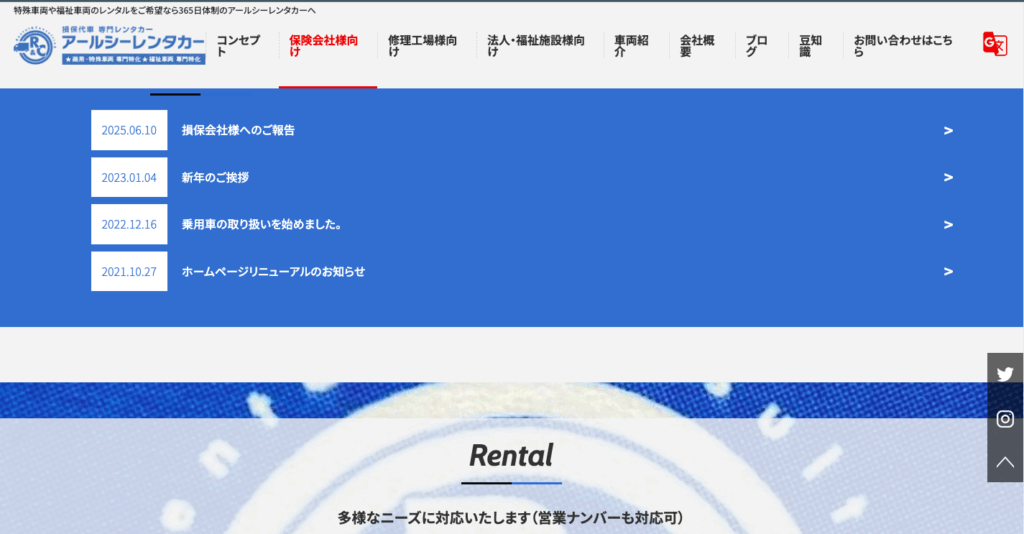Open the ブログ menu item
This screenshot has width=1024, height=534.
click(756, 46)
